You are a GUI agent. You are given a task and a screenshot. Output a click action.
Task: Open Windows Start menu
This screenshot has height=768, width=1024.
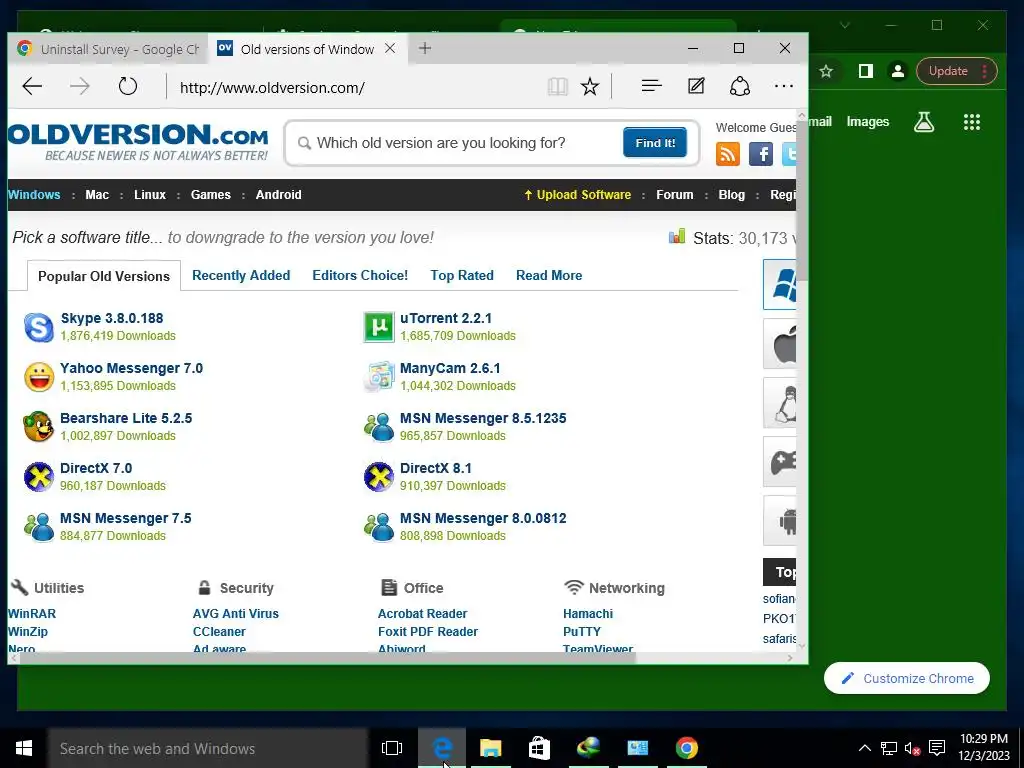(x=24, y=748)
